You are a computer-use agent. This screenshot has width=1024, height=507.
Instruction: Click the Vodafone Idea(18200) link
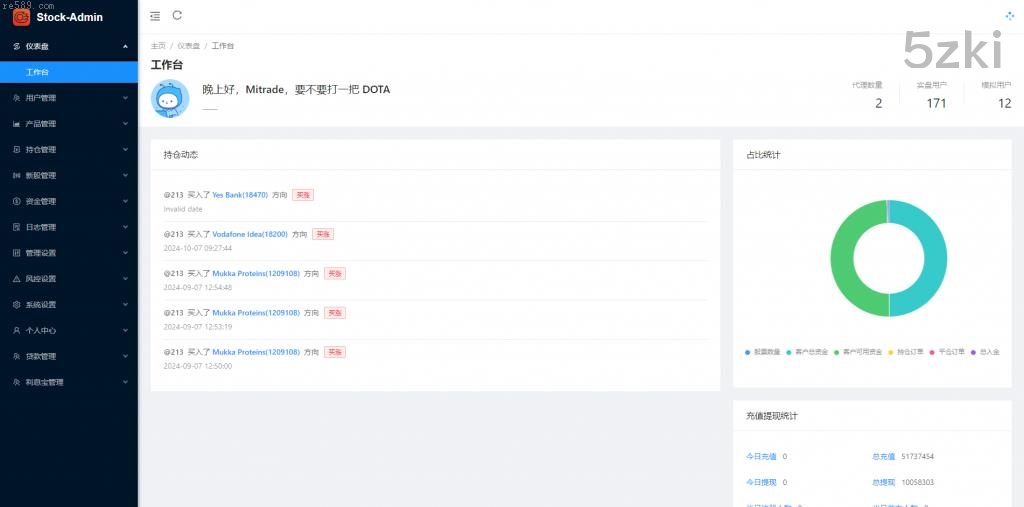click(x=249, y=234)
